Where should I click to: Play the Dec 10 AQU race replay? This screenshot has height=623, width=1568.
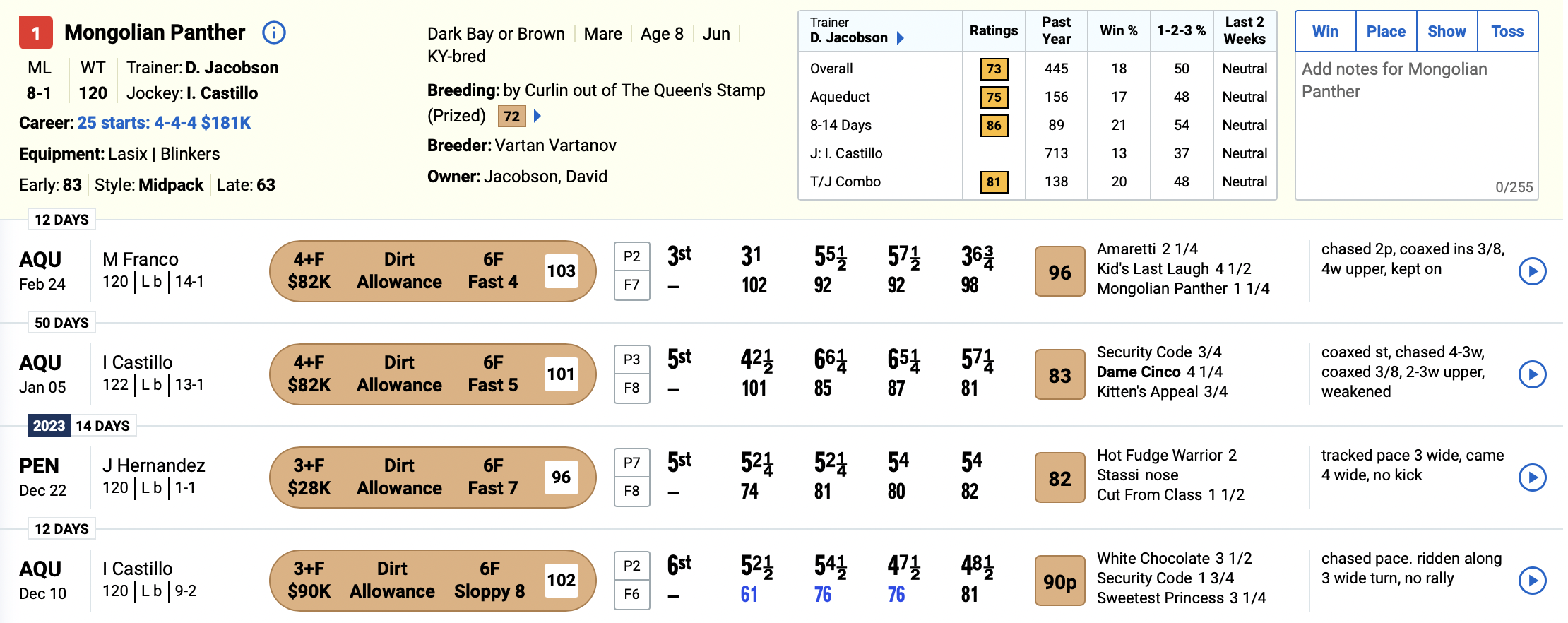point(1533,581)
